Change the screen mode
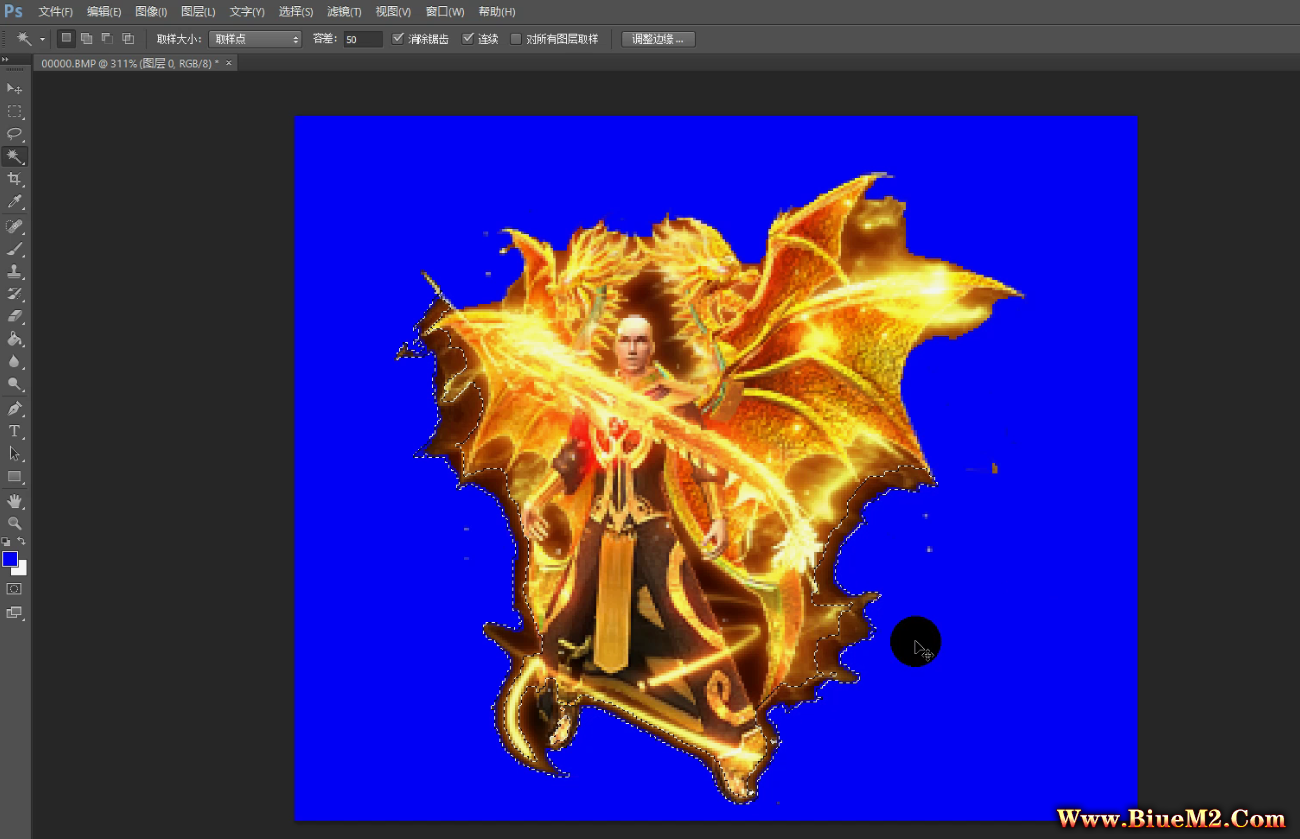 coord(14,613)
